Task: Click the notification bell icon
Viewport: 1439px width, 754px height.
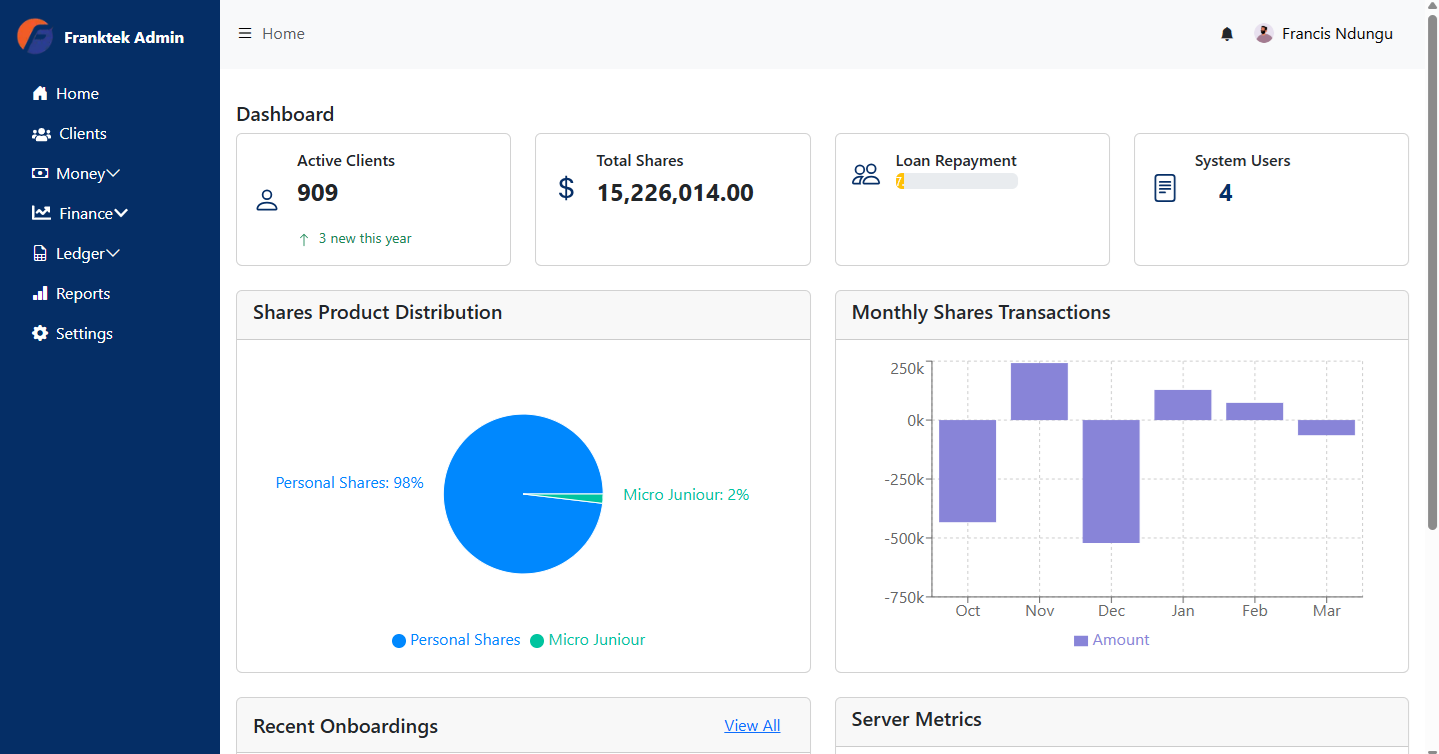Action: 1226,33
